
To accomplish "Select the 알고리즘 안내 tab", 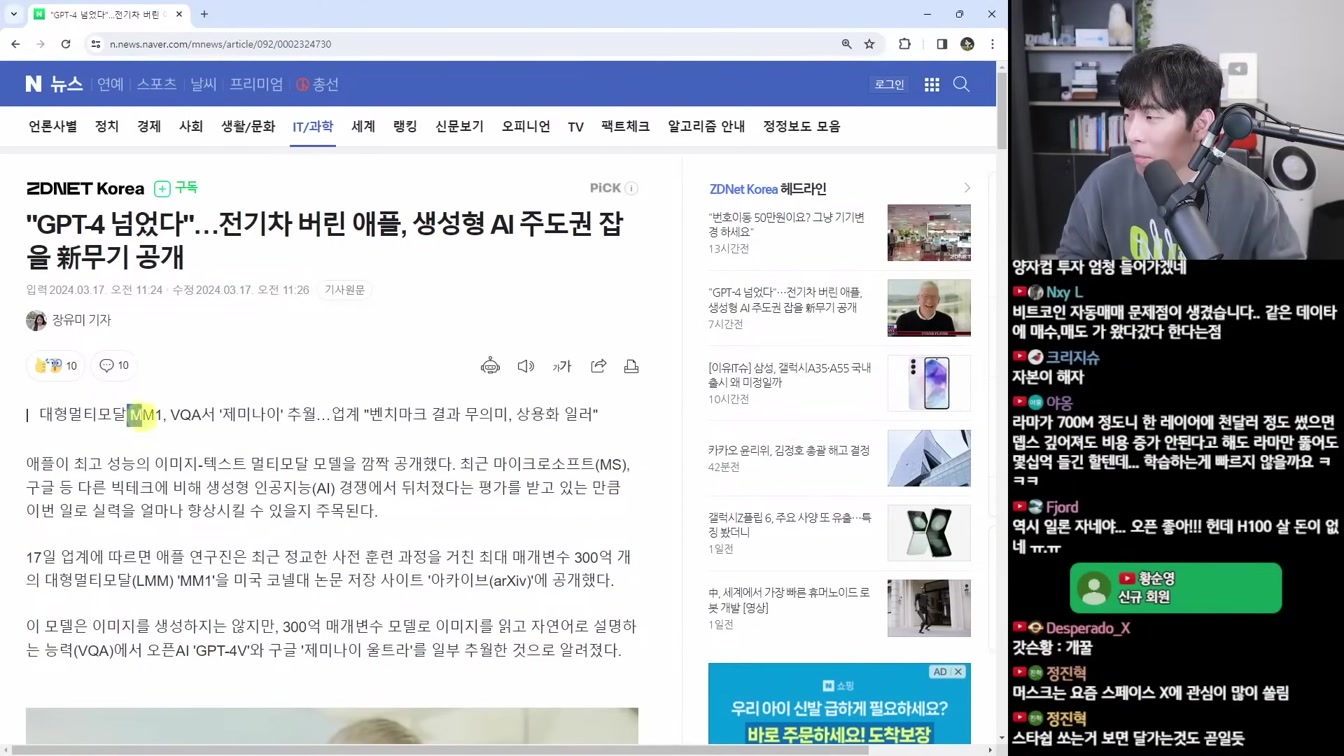I will point(706,127).
